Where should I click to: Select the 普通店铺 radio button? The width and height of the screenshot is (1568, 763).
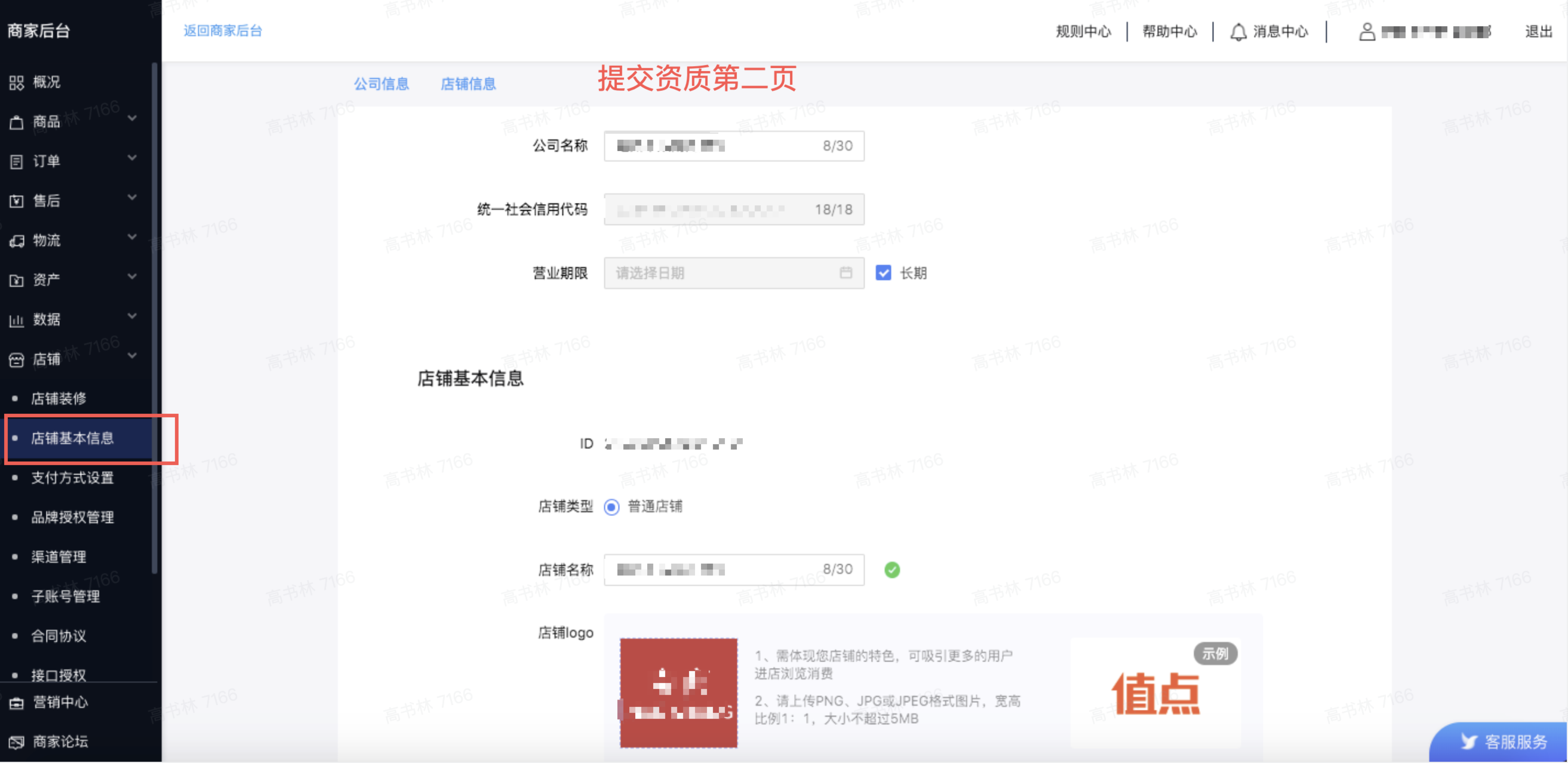point(611,507)
